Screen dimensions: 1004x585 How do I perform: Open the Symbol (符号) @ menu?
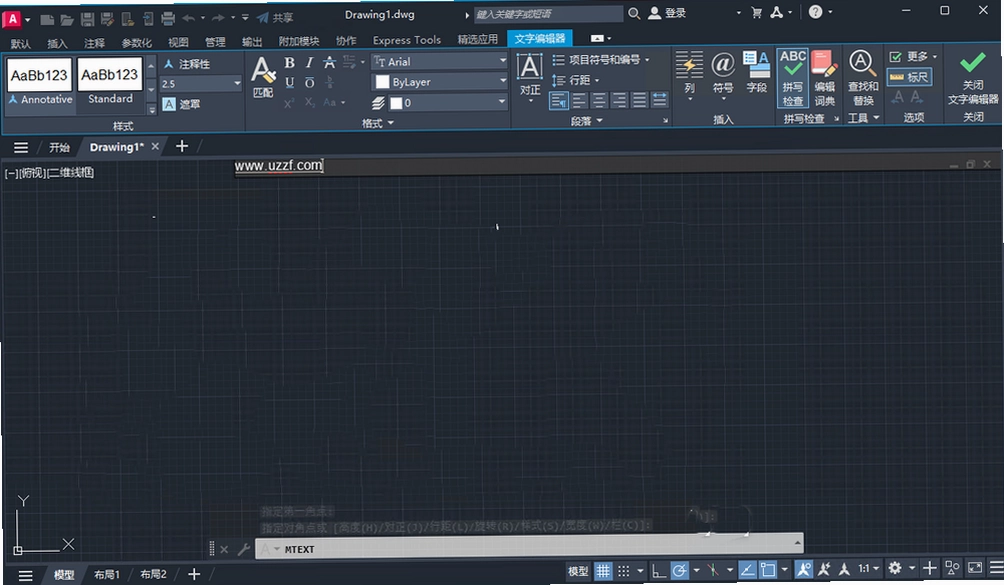pos(723,76)
